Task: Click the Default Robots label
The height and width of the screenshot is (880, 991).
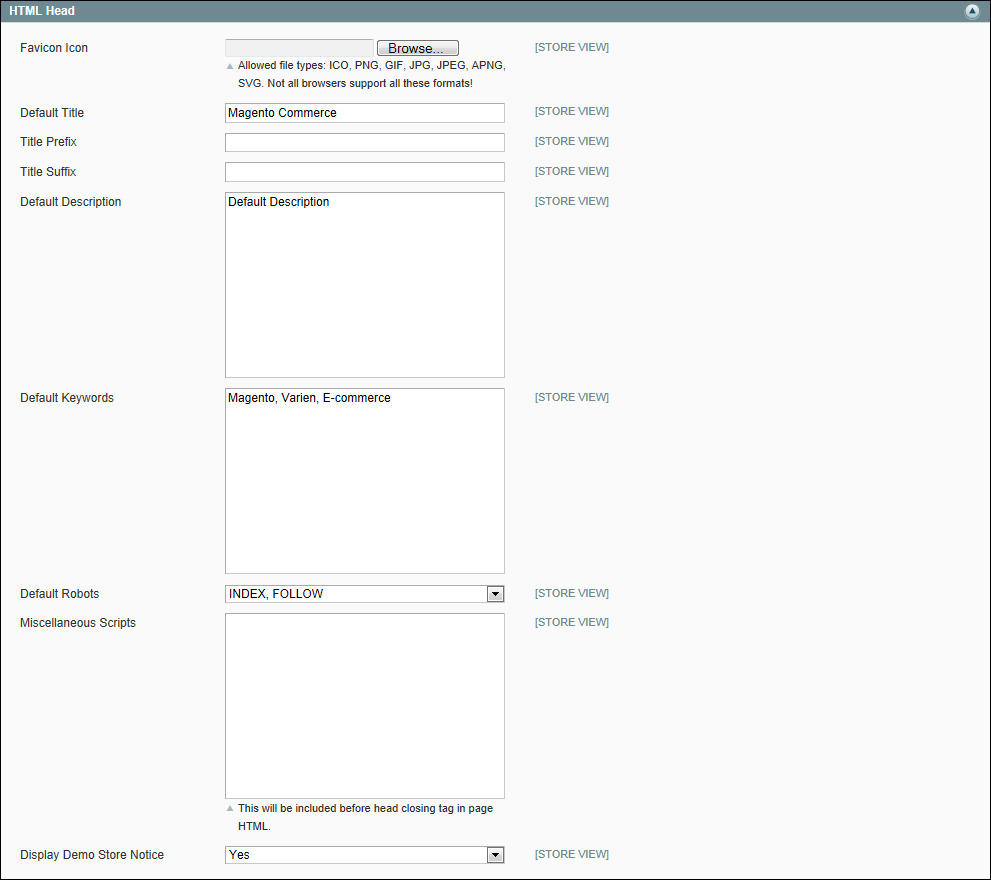Action: tap(59, 594)
